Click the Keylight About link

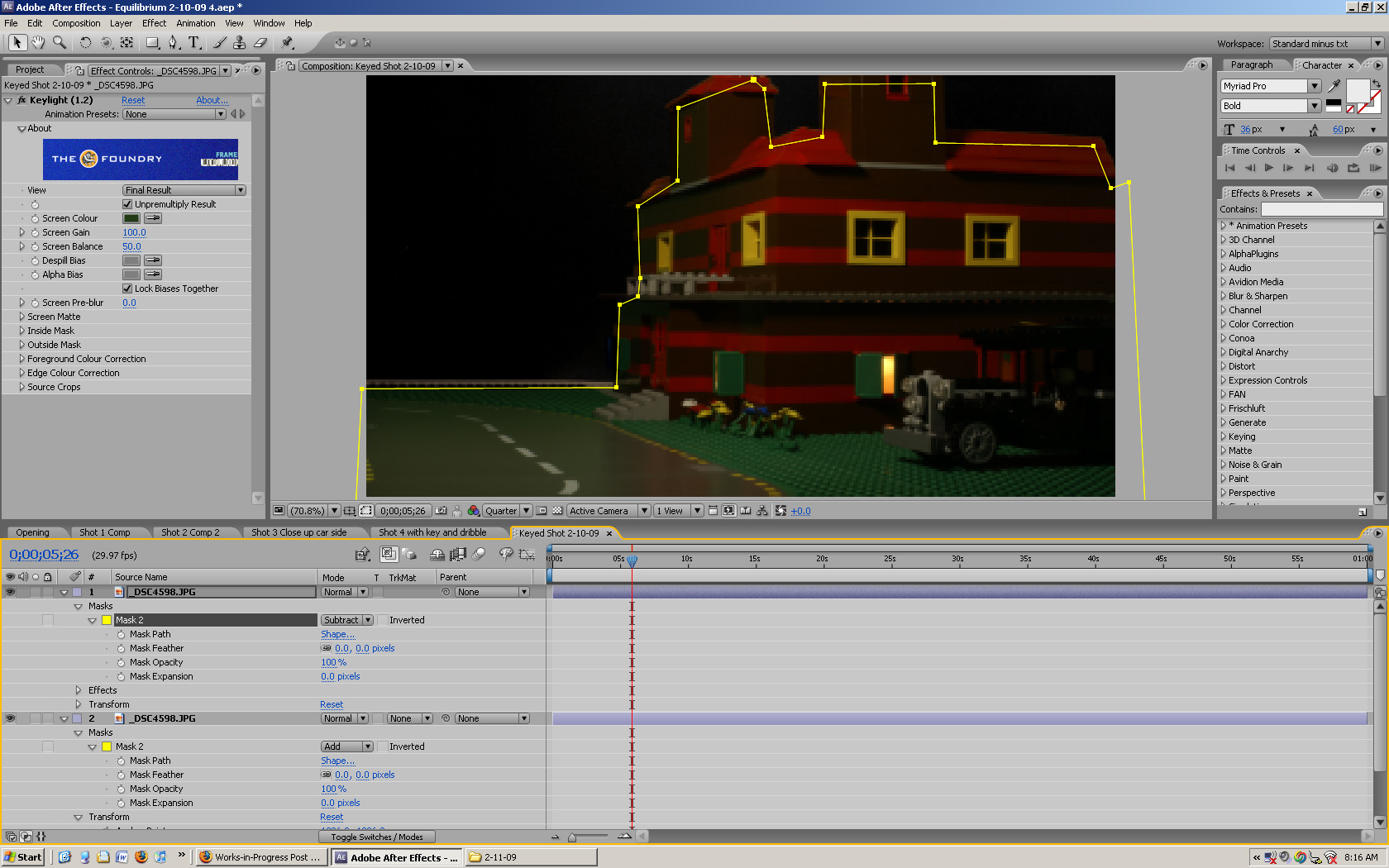[x=212, y=100]
